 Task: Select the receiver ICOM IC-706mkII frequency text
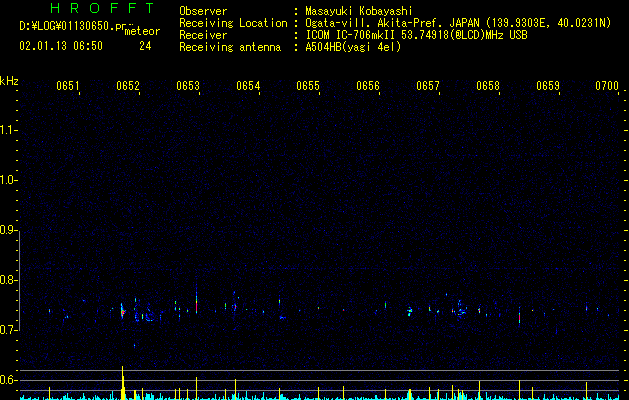(416, 35)
